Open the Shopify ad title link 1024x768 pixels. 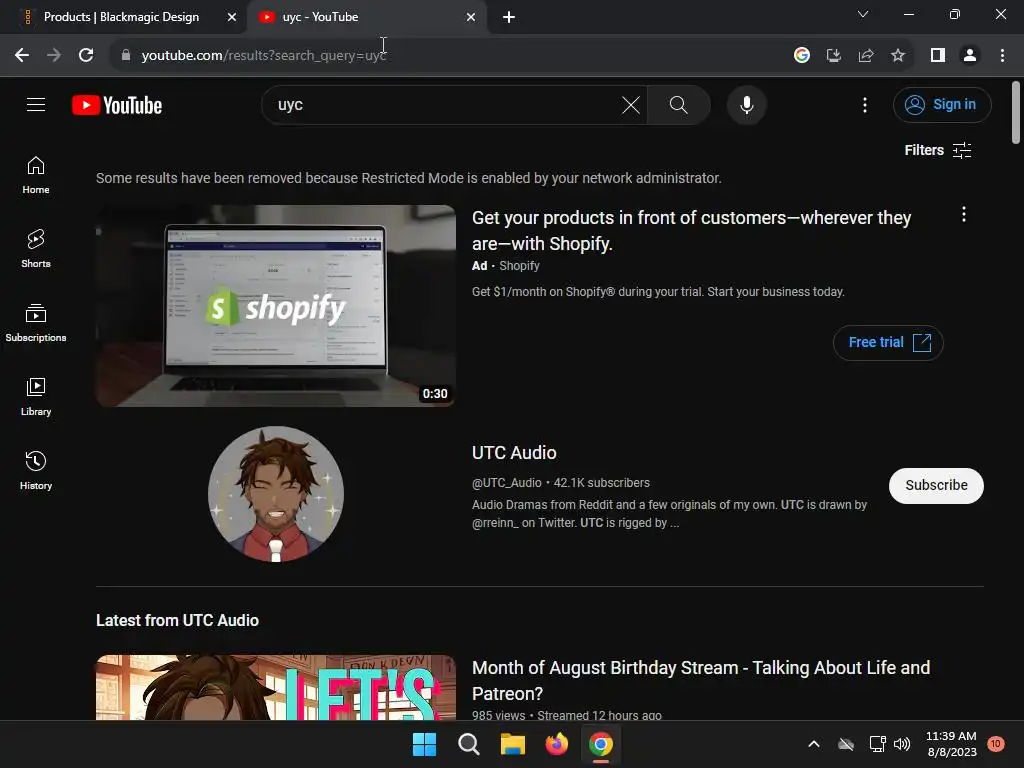click(692, 231)
